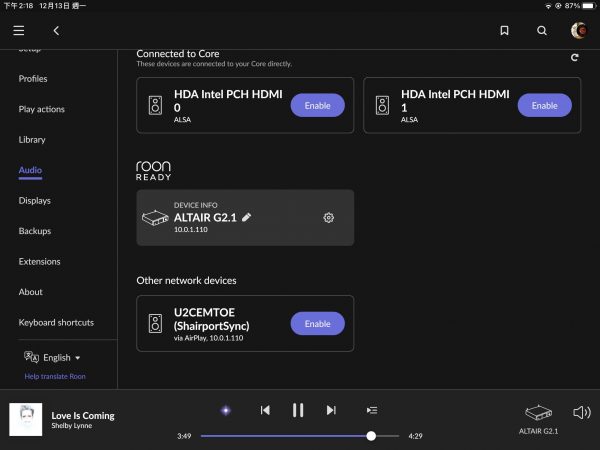Go back with the left chevron
This screenshot has height=450, width=600.
(x=56, y=31)
